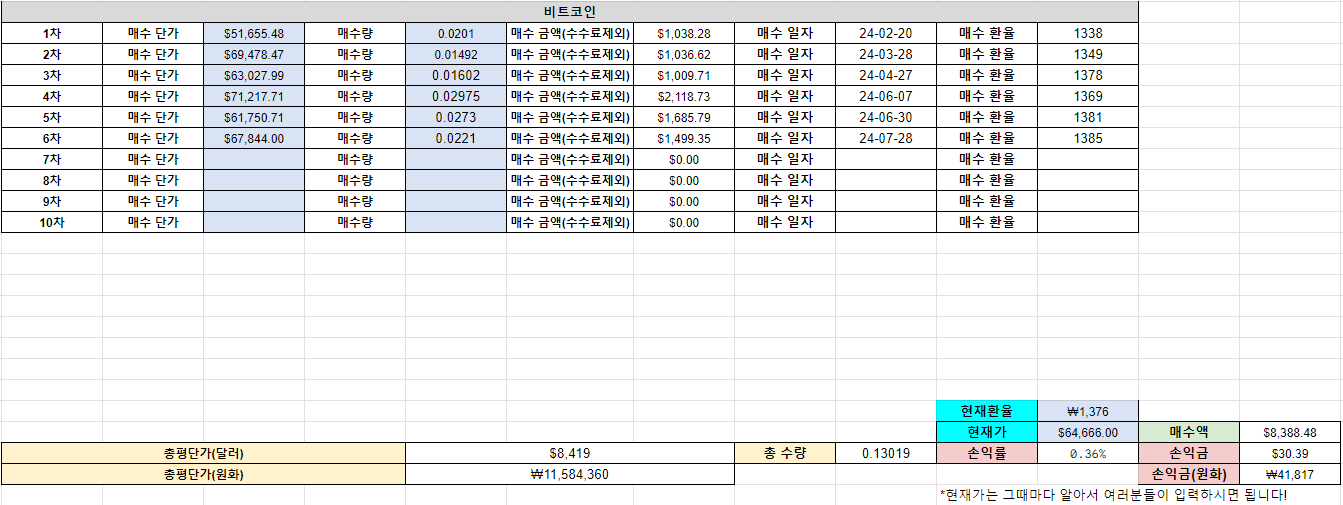Click the 총평단가(원화) label cell

[203, 474]
